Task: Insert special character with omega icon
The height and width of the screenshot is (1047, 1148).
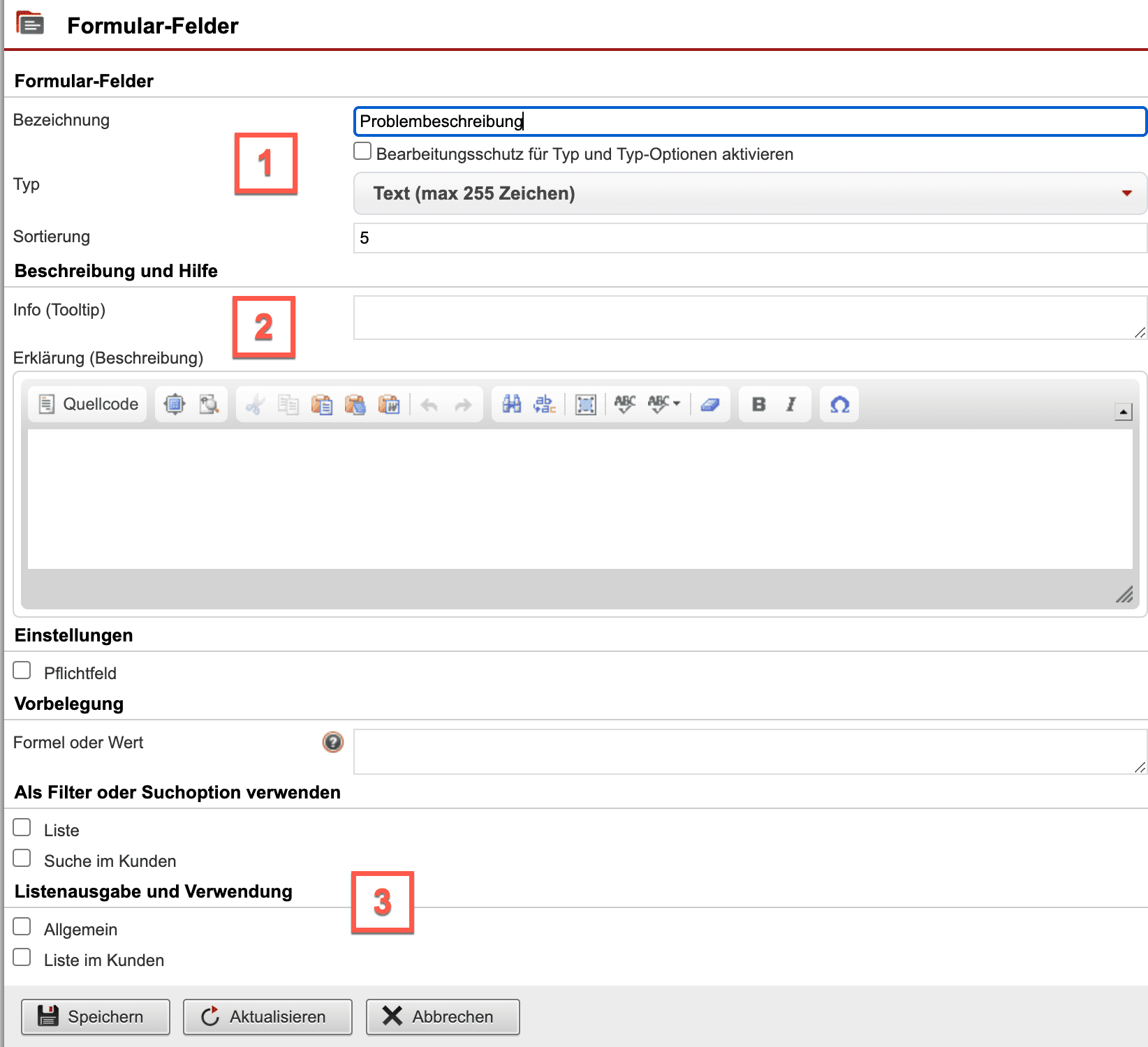Action: tap(839, 404)
